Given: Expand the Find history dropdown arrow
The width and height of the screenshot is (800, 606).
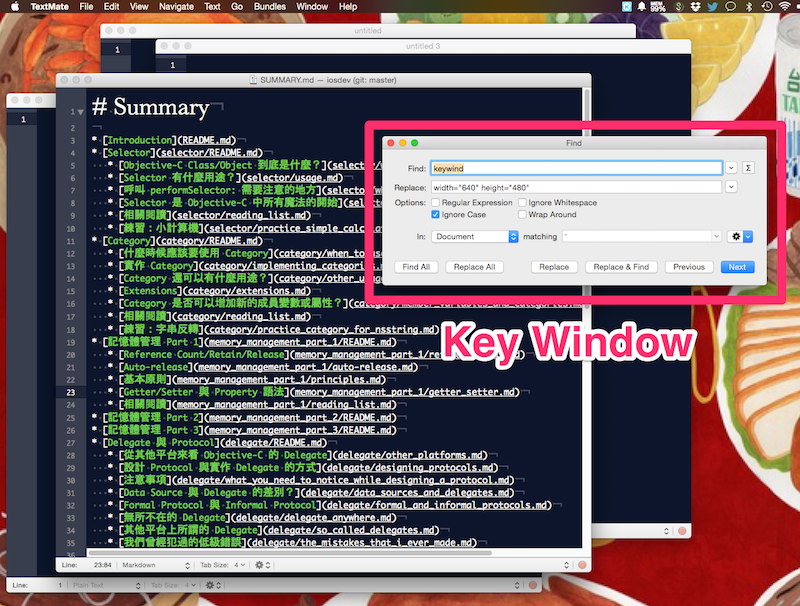Looking at the screenshot, I should click(731, 168).
